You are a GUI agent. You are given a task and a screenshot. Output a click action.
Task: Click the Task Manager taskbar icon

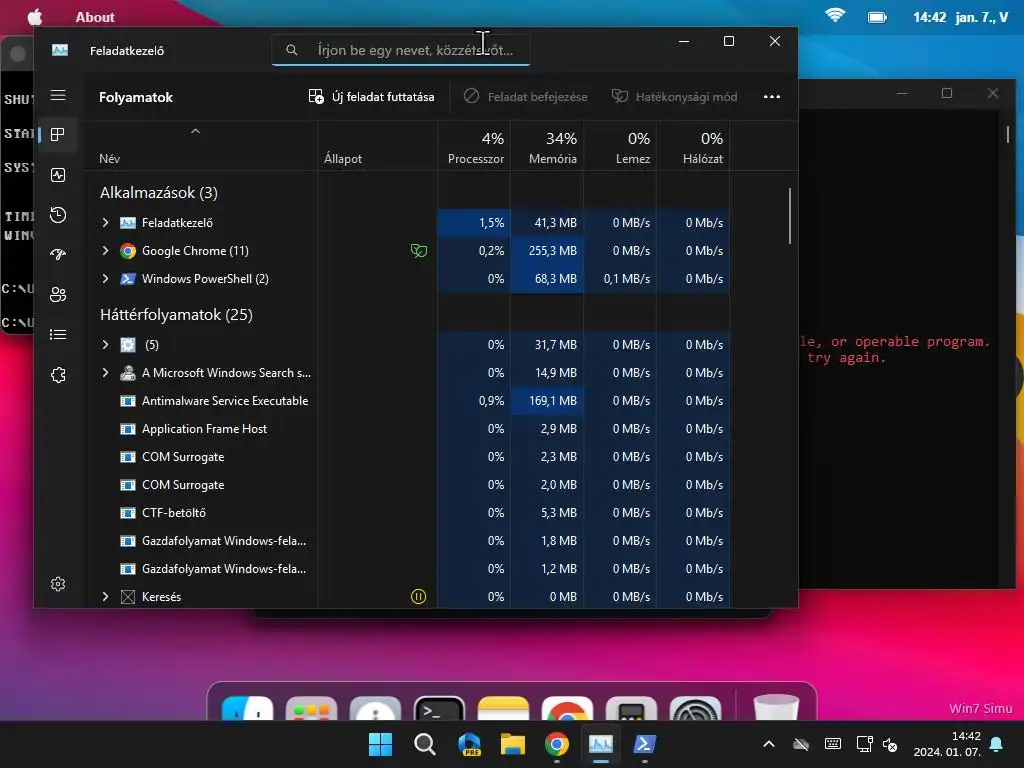pos(601,744)
